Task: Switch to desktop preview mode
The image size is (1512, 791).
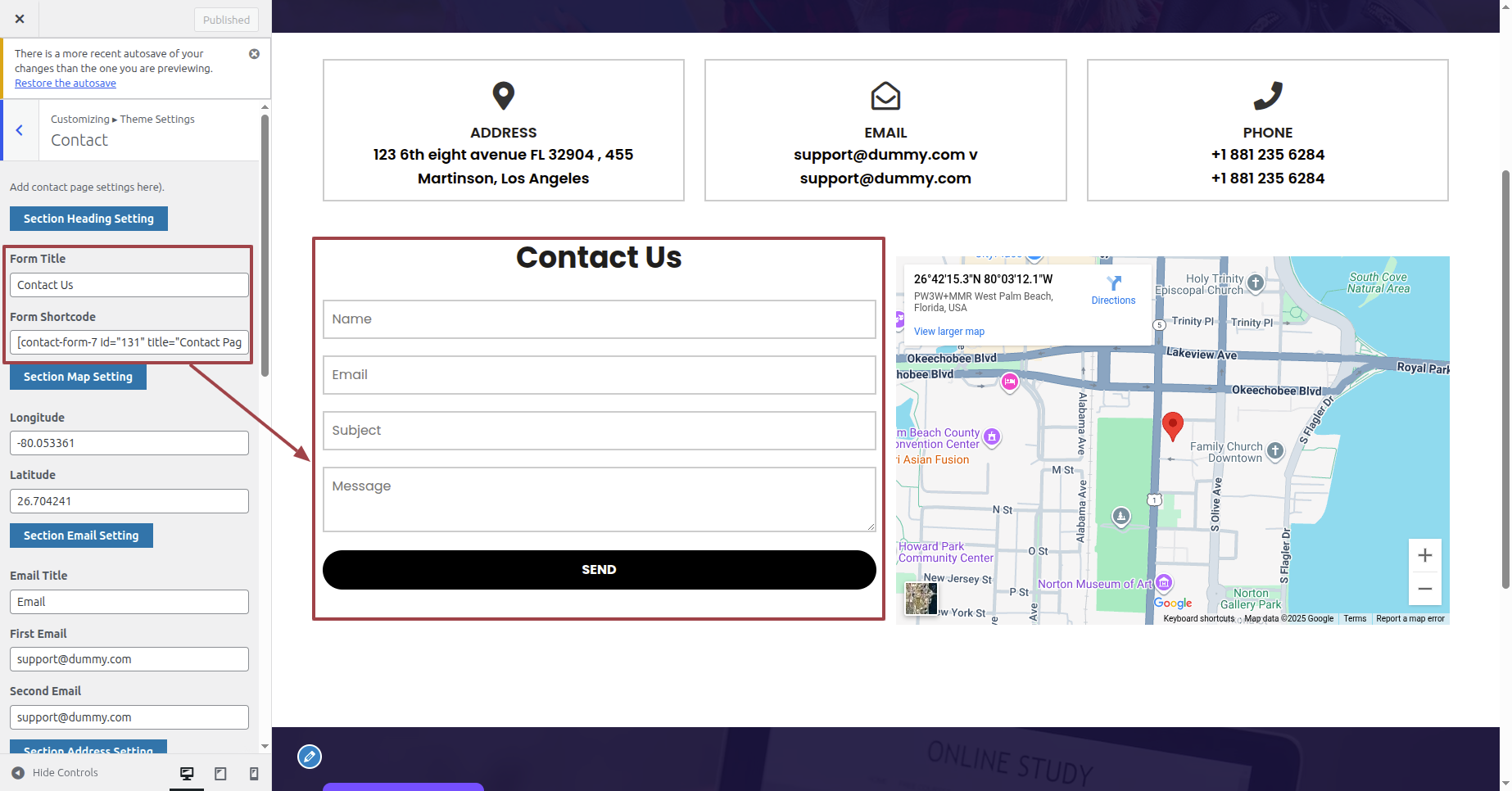Action: tap(187, 773)
